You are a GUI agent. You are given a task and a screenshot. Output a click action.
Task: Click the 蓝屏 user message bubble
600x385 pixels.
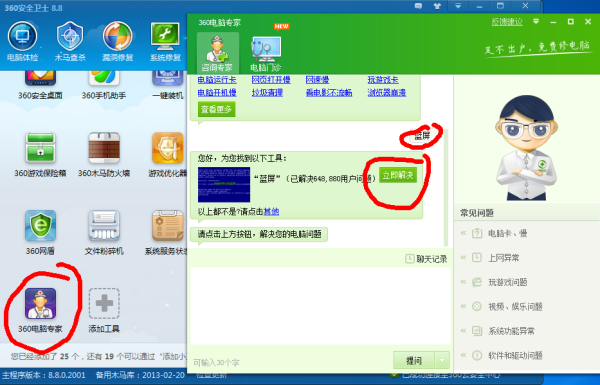[422, 136]
